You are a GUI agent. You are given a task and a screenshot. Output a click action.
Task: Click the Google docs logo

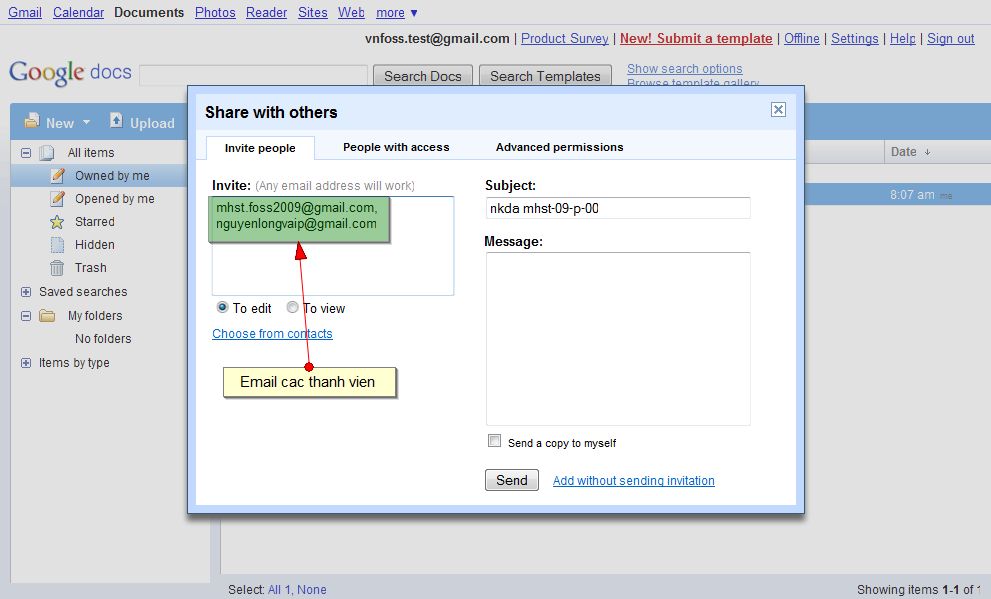click(x=70, y=73)
